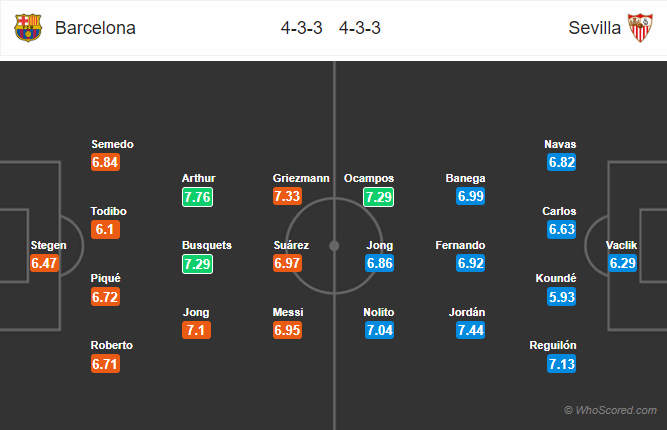
Task: Click the Messi player name
Action: (x=288, y=312)
